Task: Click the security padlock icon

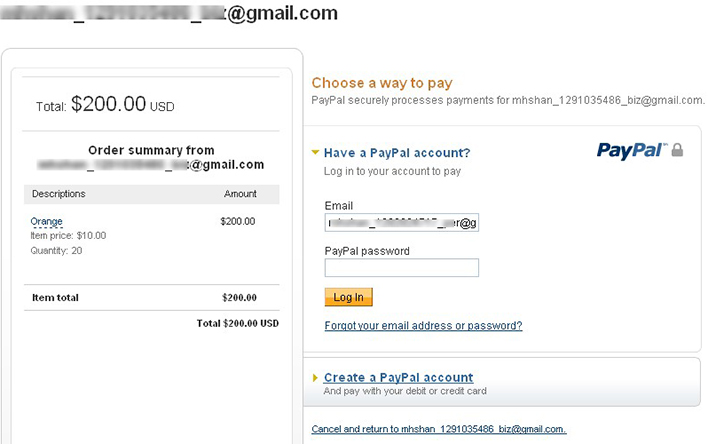Action: click(678, 150)
